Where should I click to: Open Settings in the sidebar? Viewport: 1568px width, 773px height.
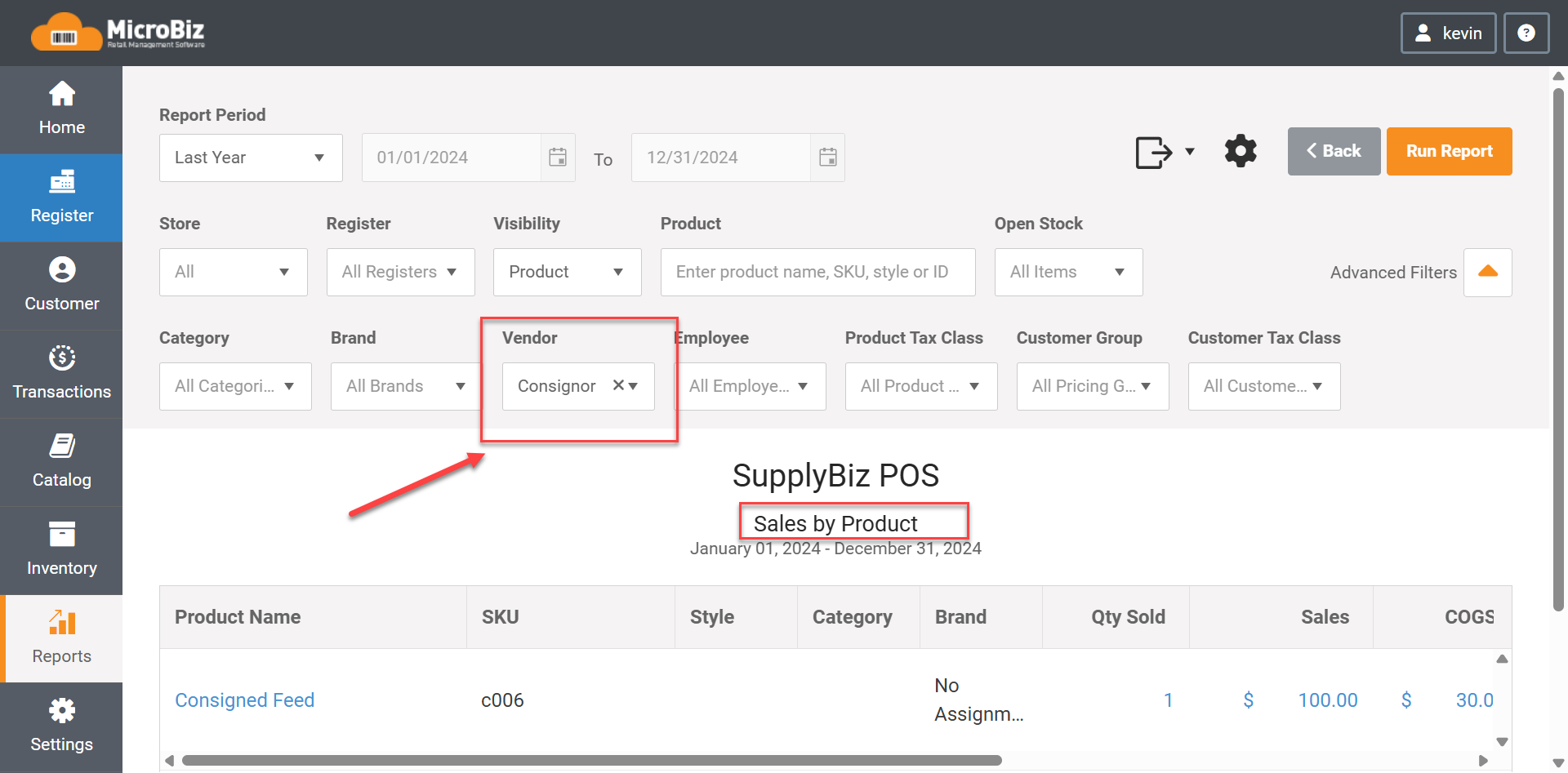pos(61,726)
